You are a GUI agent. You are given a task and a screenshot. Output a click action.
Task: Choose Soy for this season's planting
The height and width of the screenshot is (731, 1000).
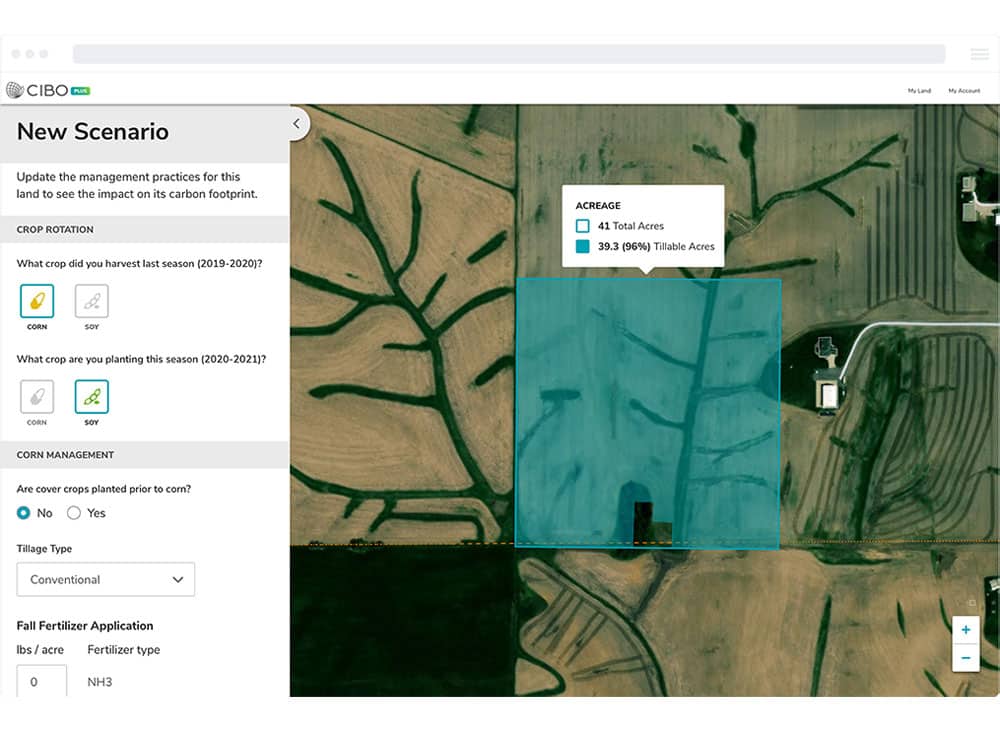(x=92, y=397)
